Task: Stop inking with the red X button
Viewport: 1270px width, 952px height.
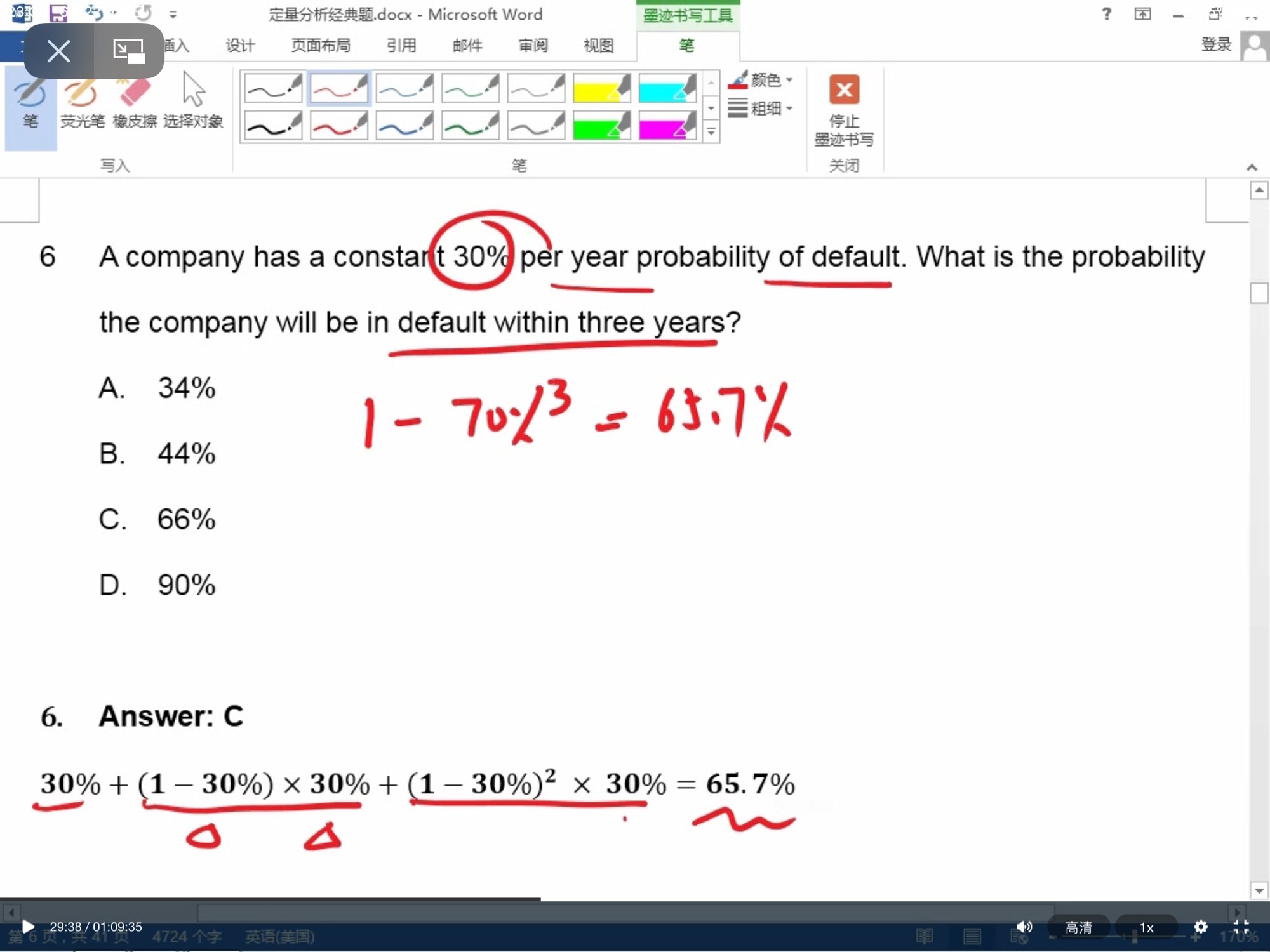Action: [x=844, y=90]
